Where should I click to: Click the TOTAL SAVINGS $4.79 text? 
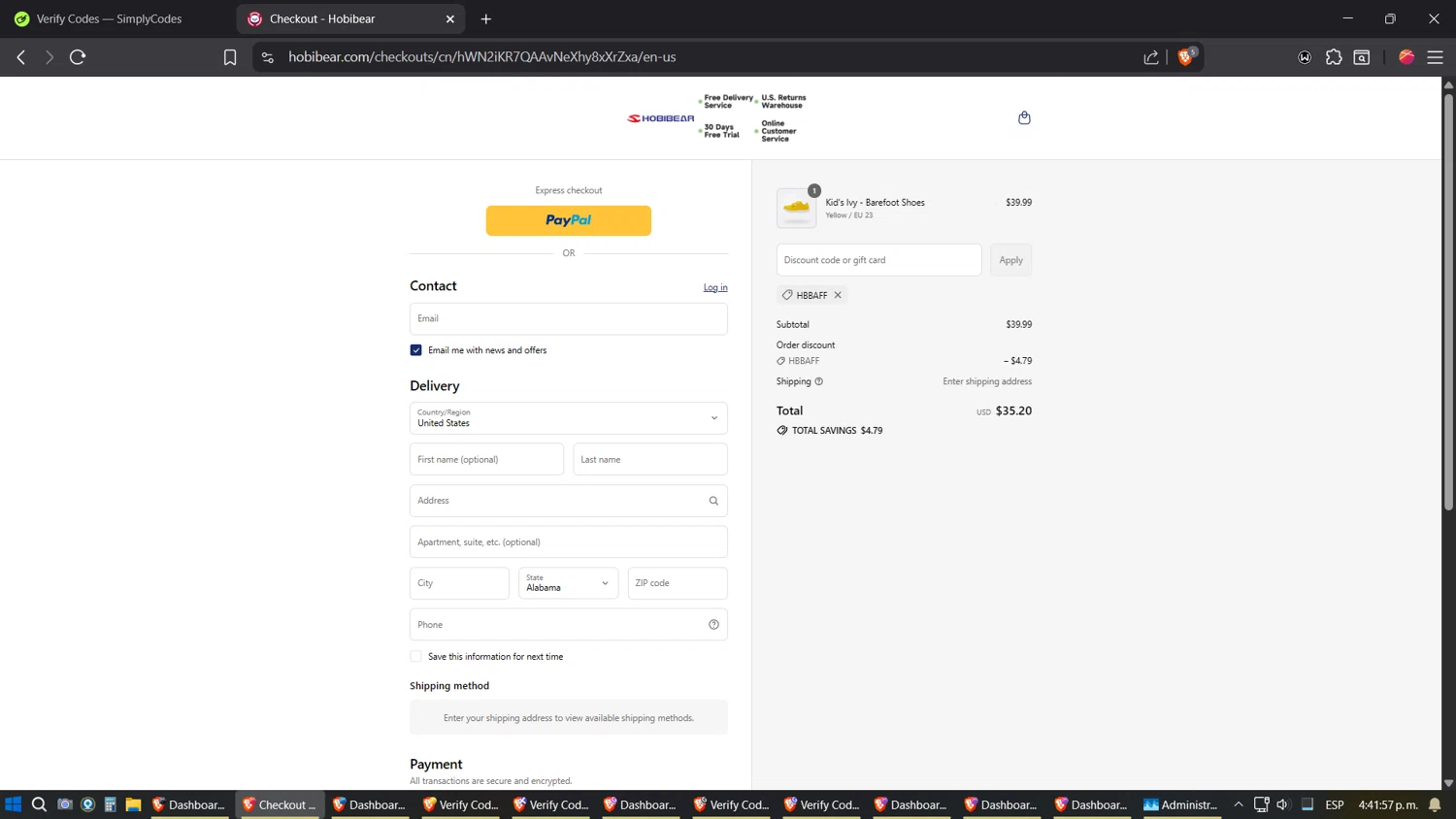click(x=837, y=431)
